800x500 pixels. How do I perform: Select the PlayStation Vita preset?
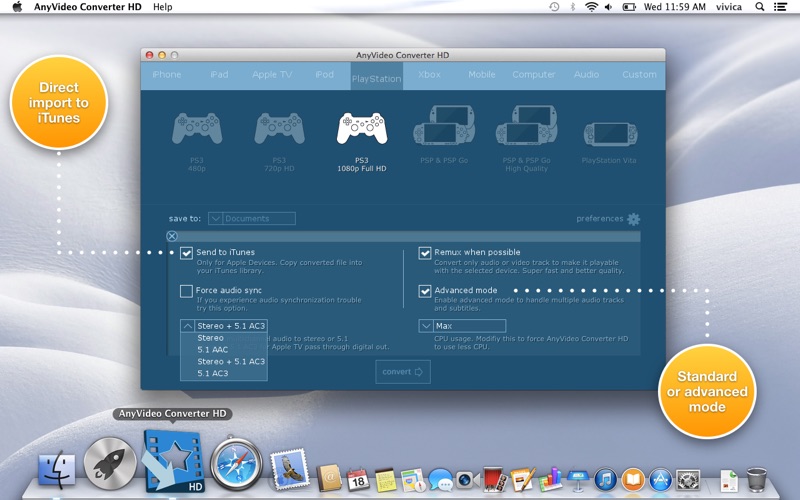pos(610,134)
